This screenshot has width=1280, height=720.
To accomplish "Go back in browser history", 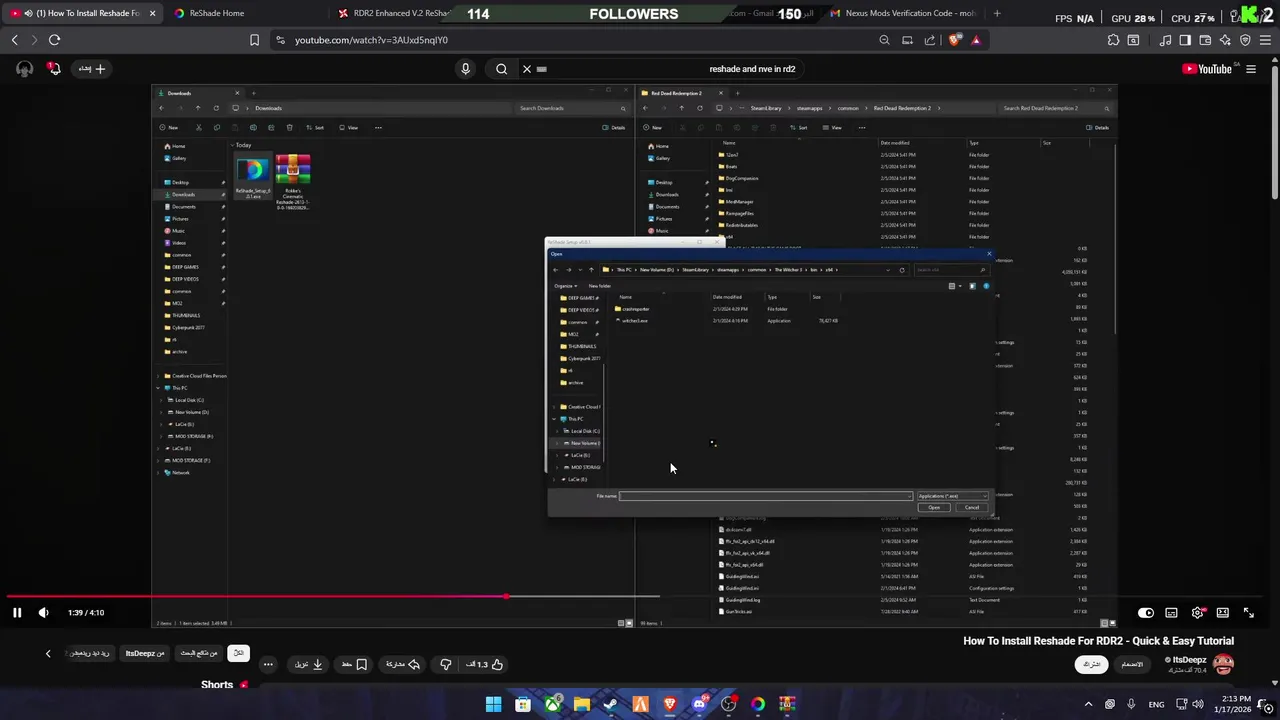I will click(x=14, y=40).
